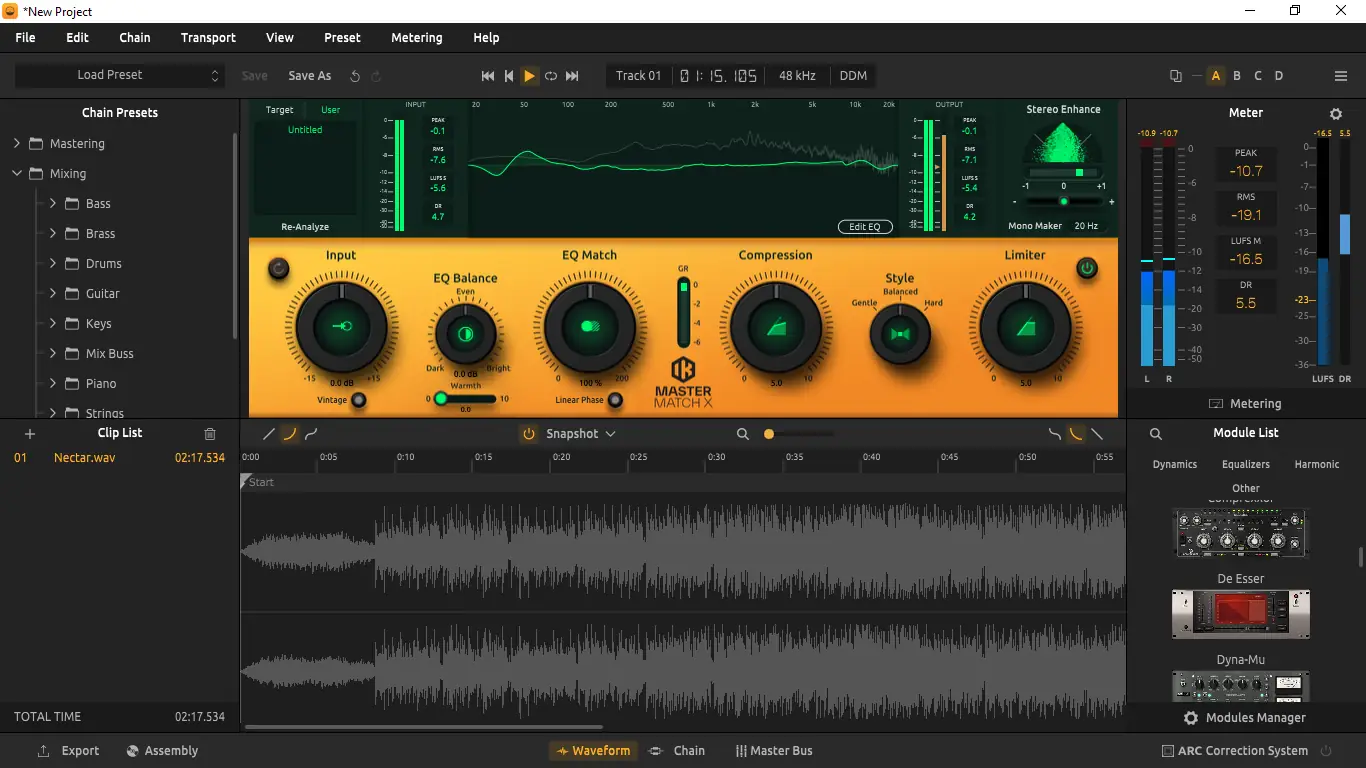Image resolution: width=1366 pixels, height=768 pixels.
Task: Select the linear fade-in curve icon
Action: [x=268, y=434]
